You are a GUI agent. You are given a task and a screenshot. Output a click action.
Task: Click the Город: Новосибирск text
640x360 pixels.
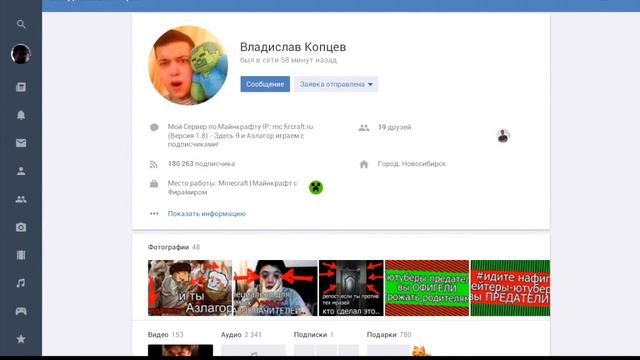click(x=412, y=164)
